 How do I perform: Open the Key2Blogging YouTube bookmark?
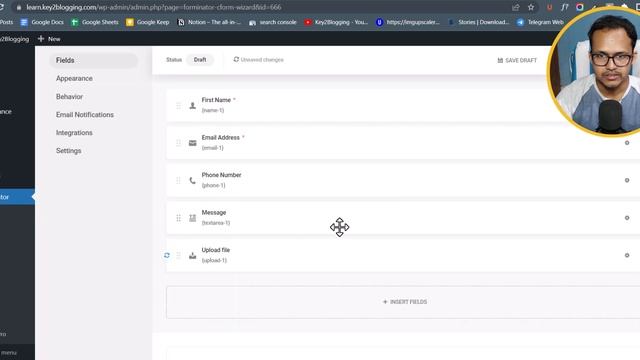(x=336, y=22)
